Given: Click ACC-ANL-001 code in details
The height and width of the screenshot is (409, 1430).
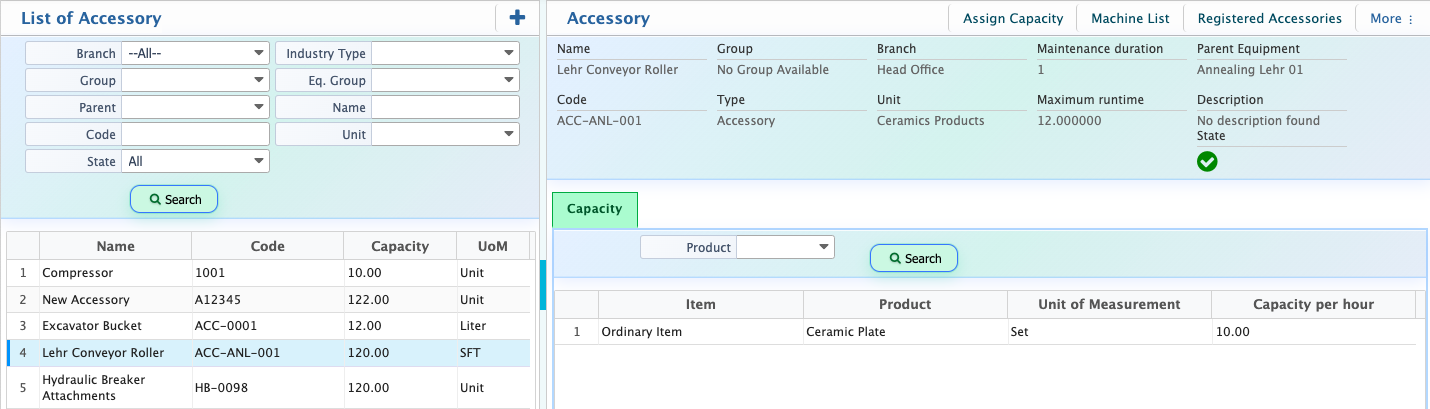Looking at the screenshot, I should point(599,121).
